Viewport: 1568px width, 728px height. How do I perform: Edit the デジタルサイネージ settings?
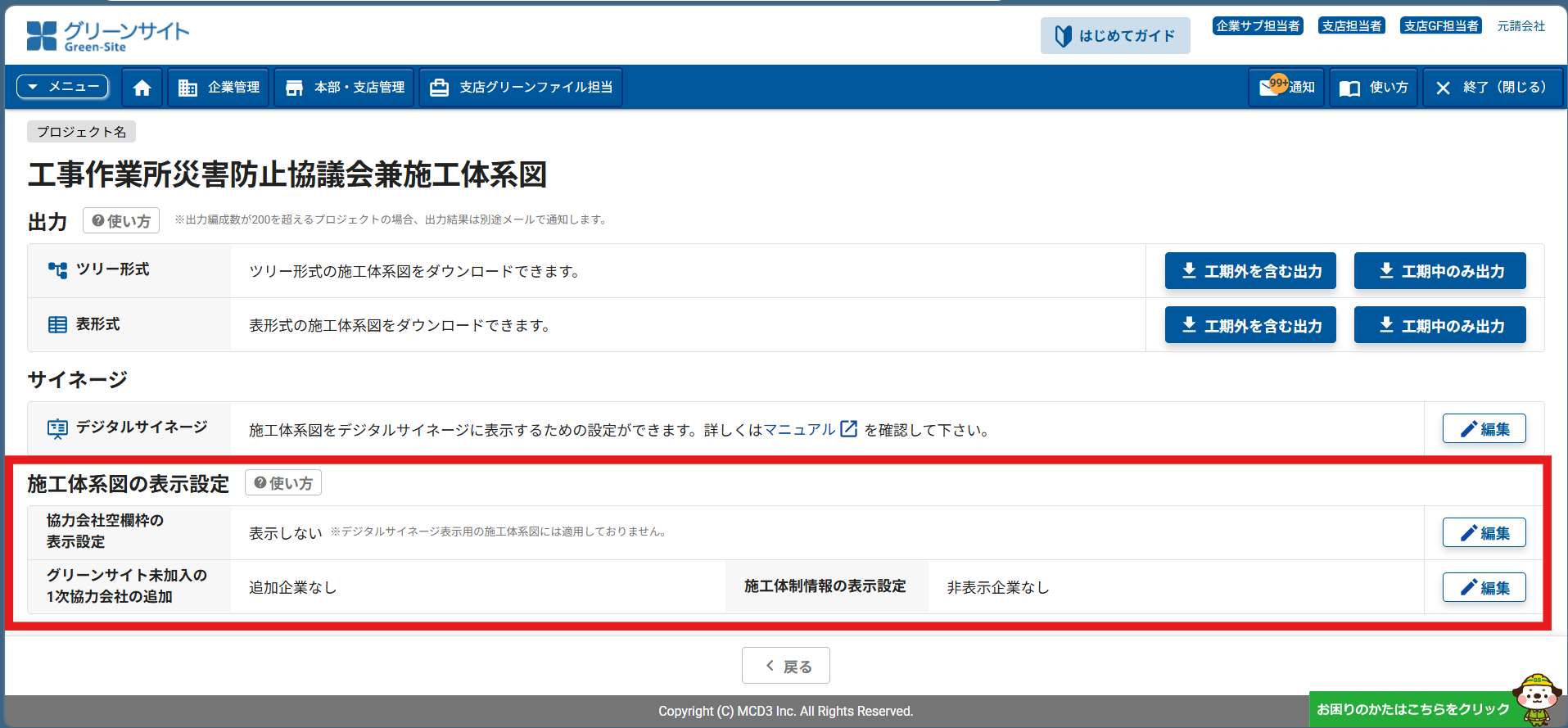pos(1484,429)
